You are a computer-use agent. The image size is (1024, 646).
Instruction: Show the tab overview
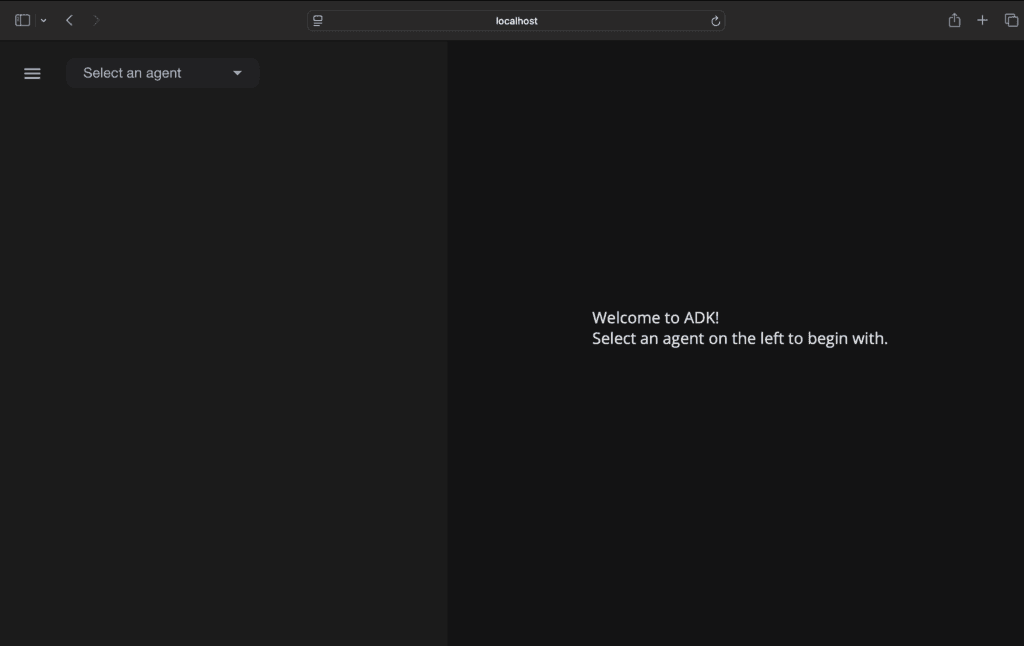(1011, 20)
